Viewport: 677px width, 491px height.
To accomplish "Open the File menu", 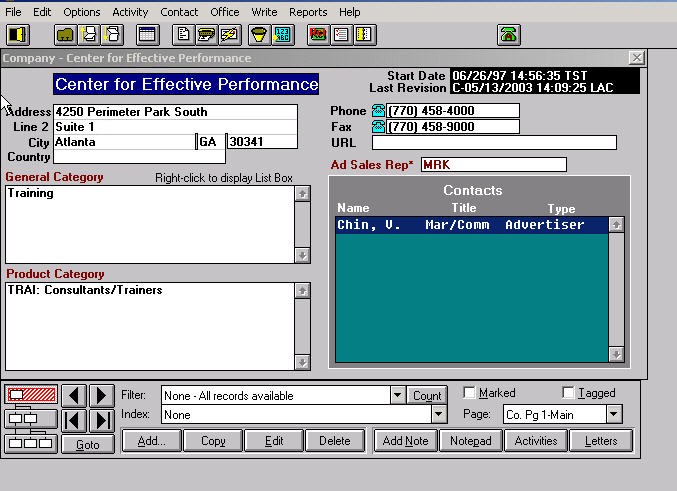I will pyautogui.click(x=13, y=12).
